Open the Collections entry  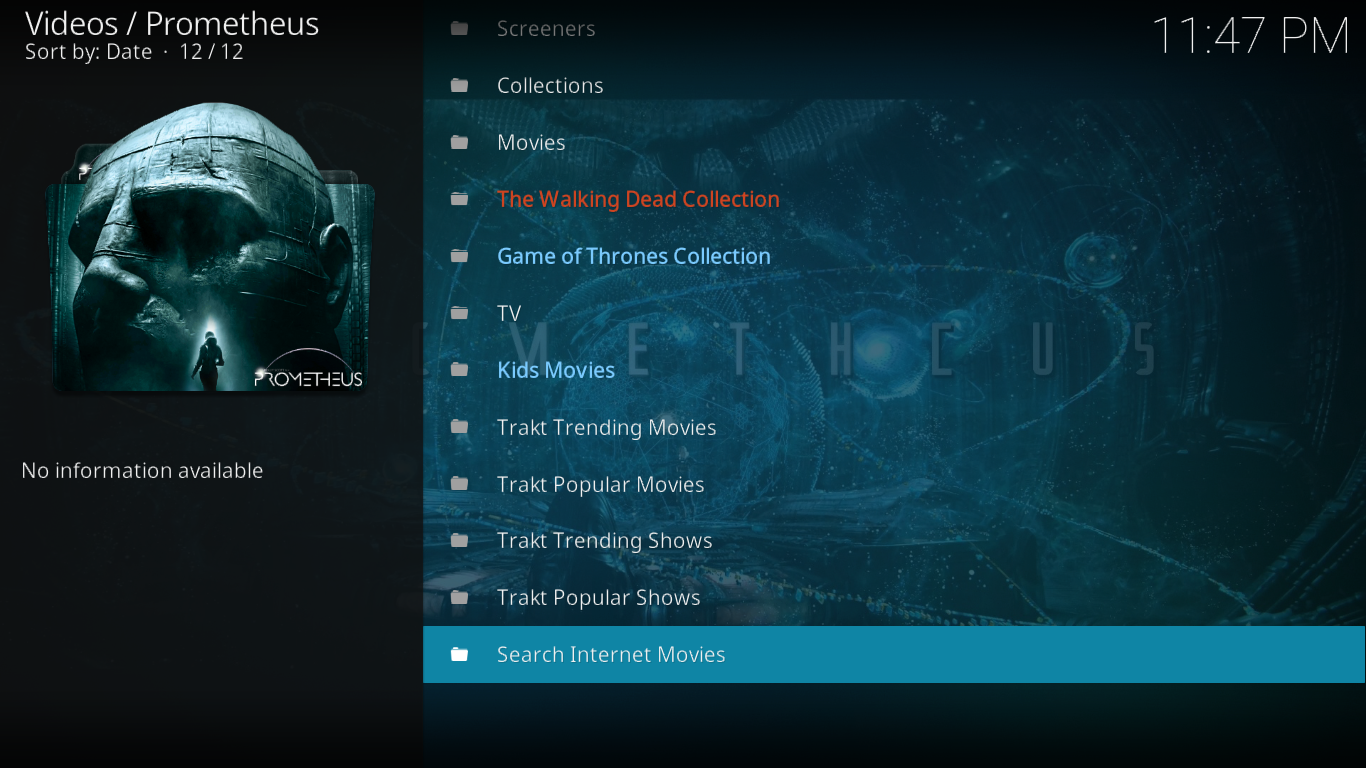(894, 85)
